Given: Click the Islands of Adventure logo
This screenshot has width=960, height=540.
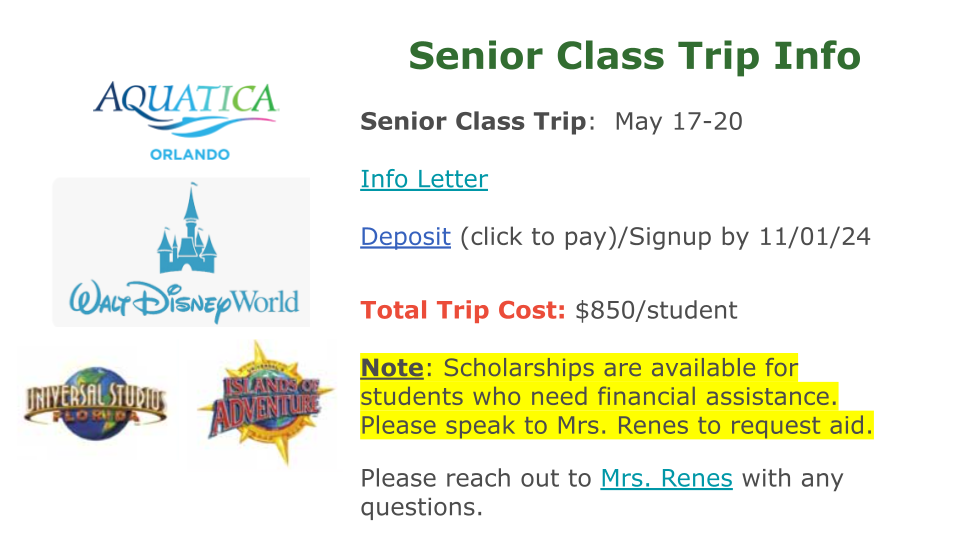Looking at the screenshot, I should [x=262, y=402].
